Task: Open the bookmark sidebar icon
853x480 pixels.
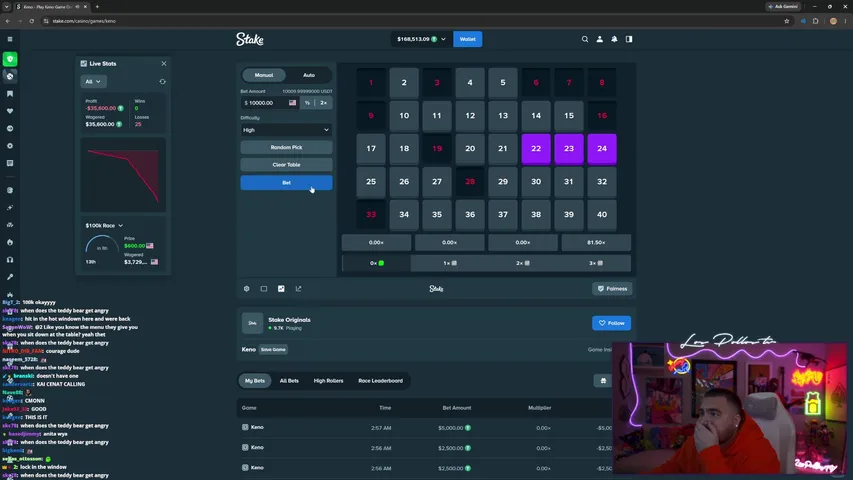Action: pyautogui.click(x=10, y=94)
